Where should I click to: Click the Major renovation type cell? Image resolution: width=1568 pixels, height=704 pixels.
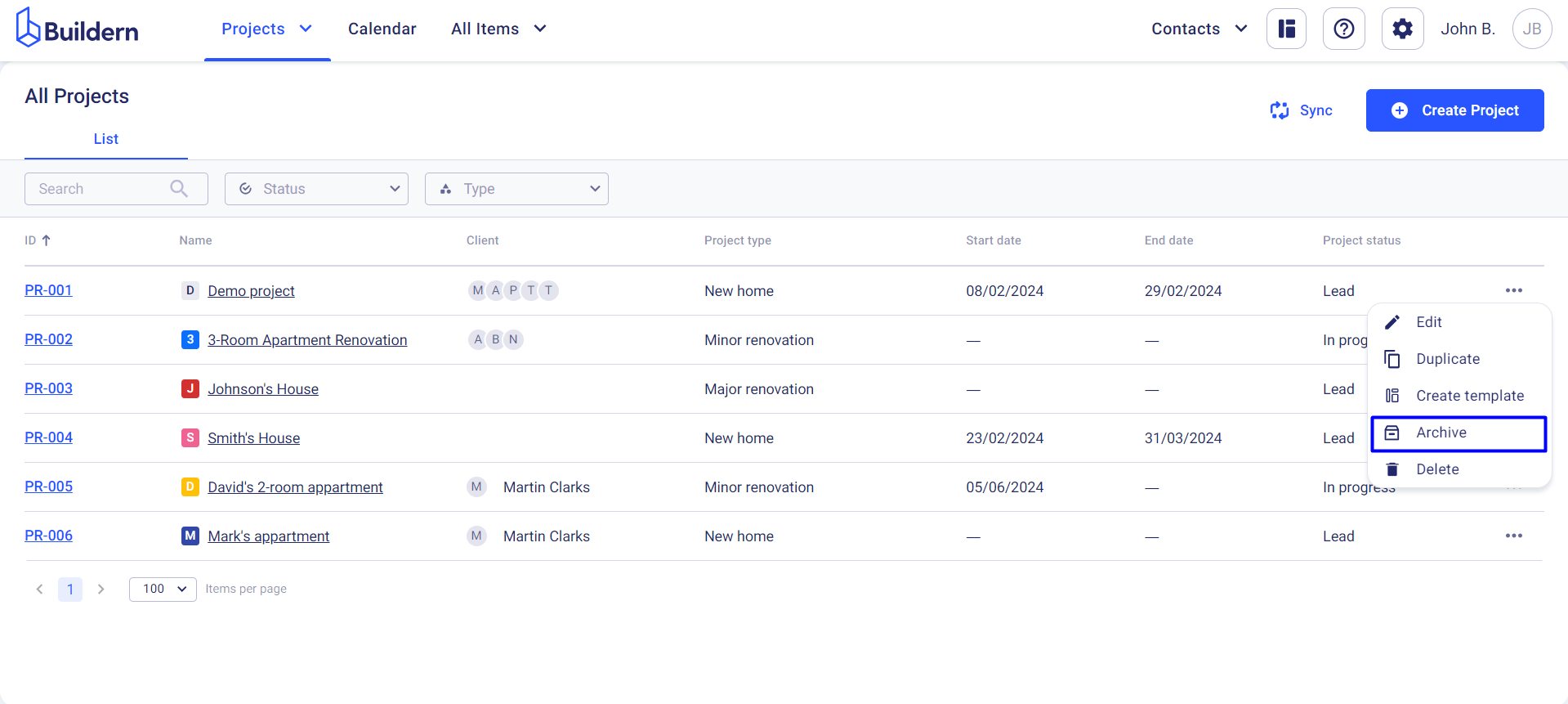point(759,389)
